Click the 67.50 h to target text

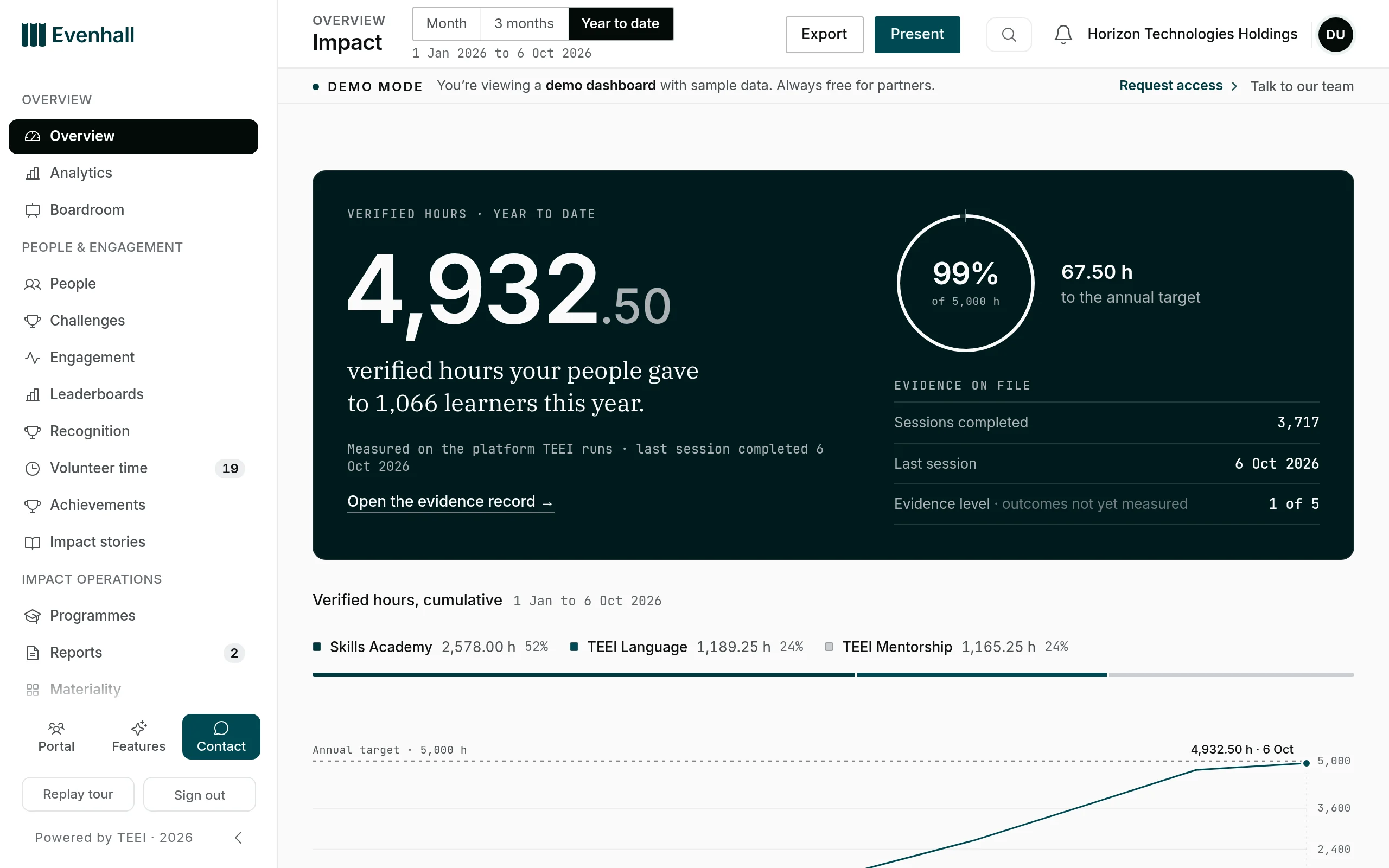click(x=1130, y=284)
